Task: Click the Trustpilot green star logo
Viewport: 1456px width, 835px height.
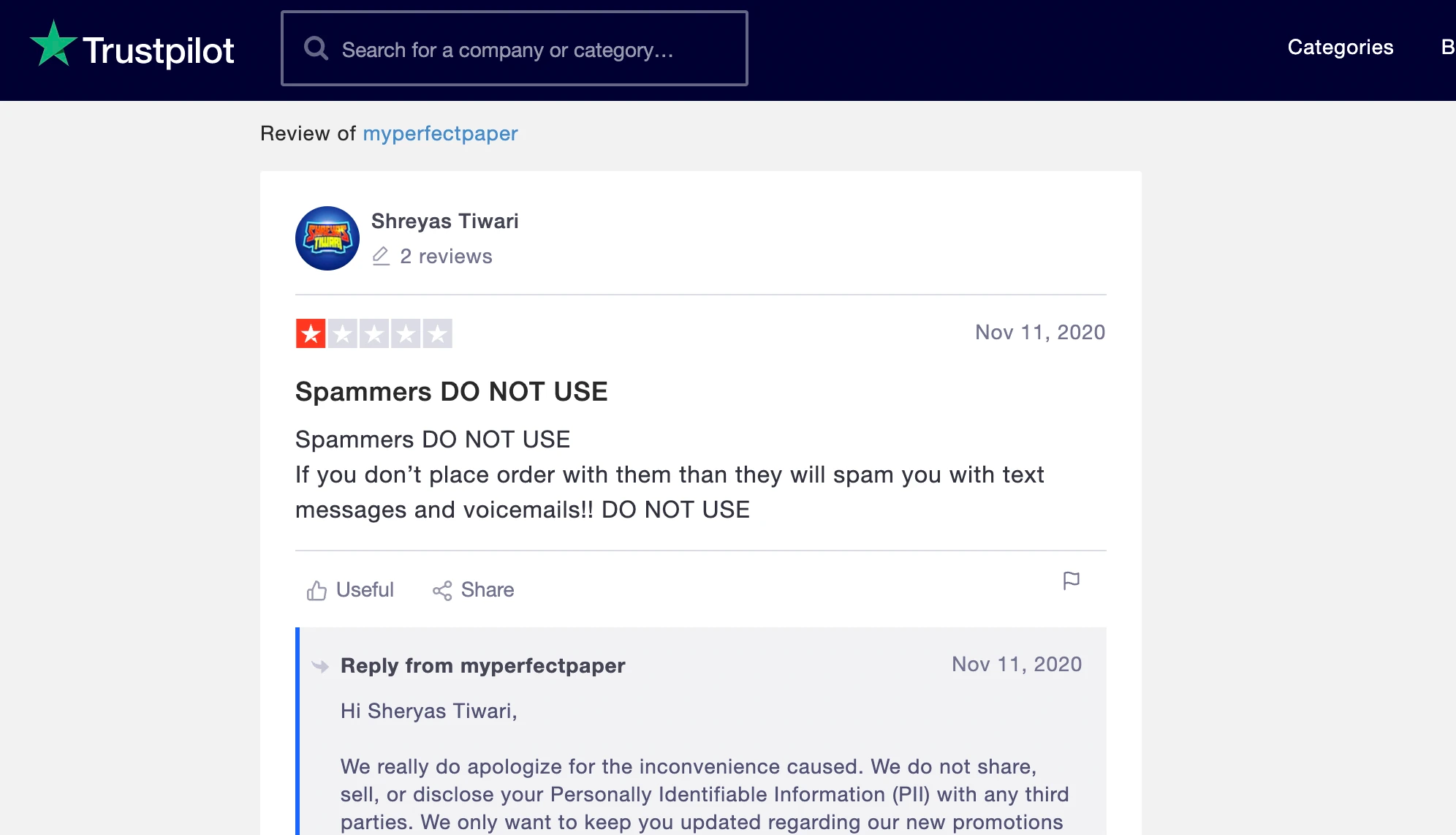Action: [53, 45]
